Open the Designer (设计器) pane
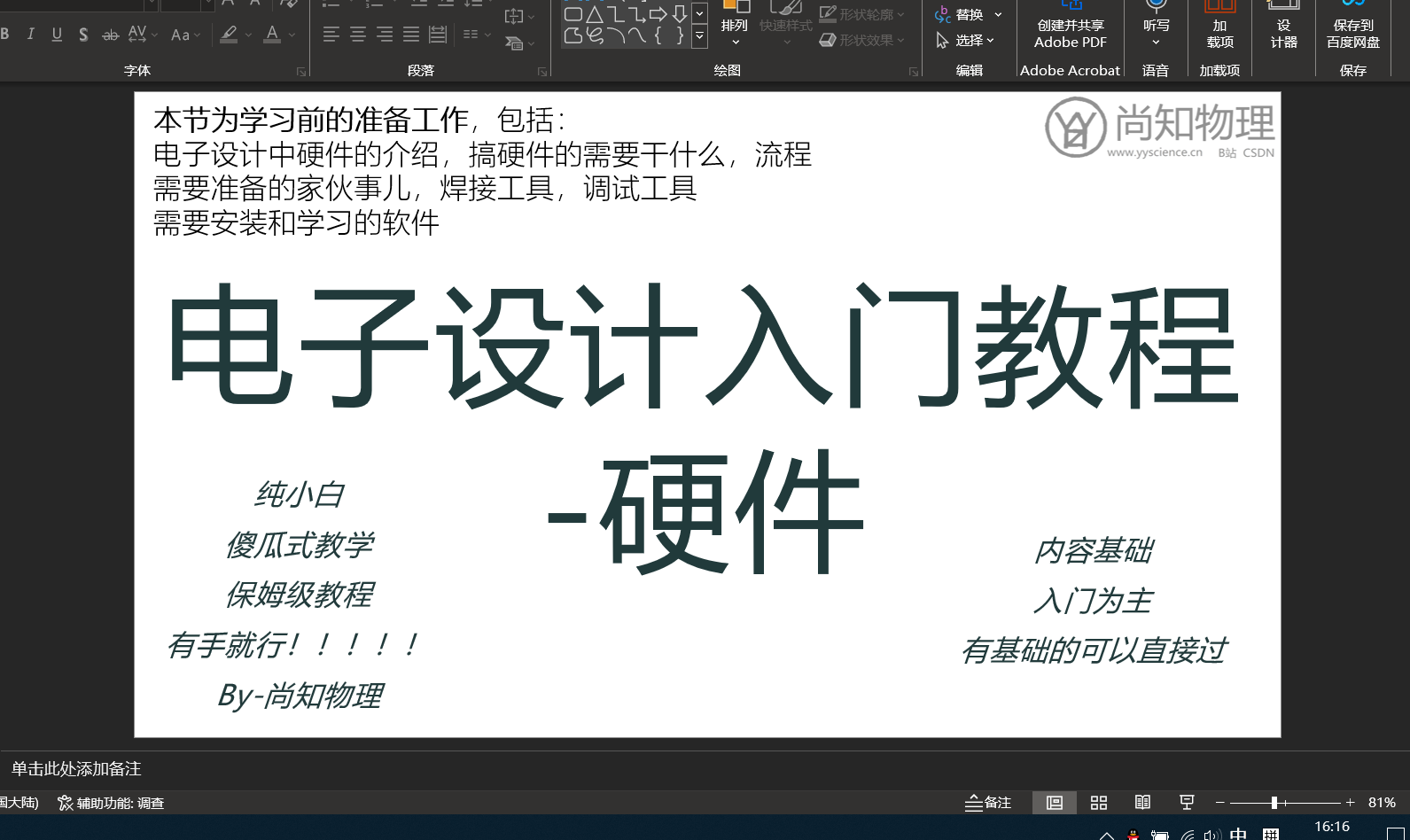 point(1283,27)
